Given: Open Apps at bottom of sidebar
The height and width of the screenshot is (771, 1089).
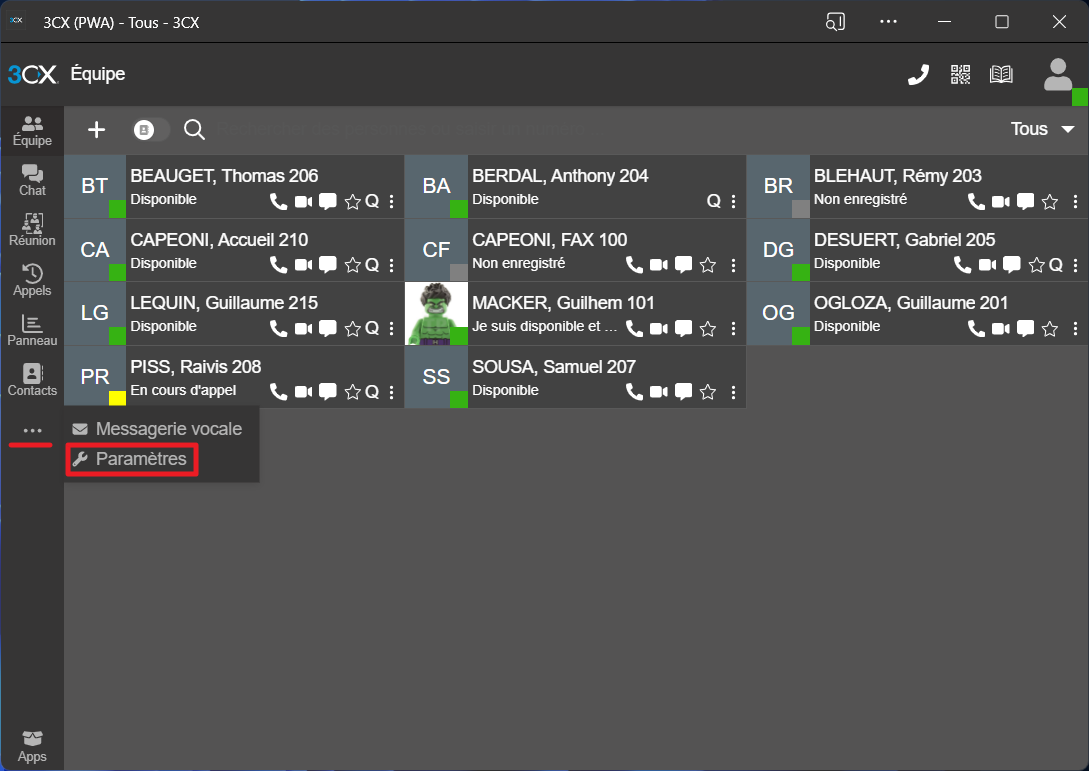Looking at the screenshot, I should (32, 747).
